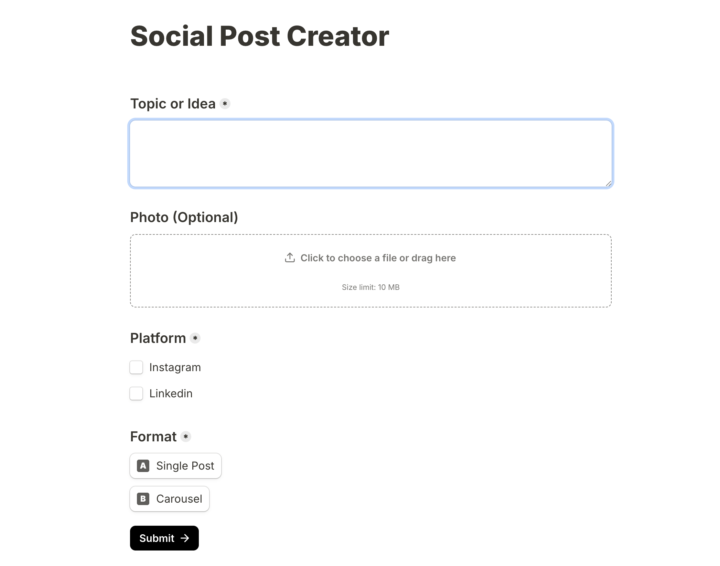Click required asterisk next to Platform label
Image resolution: width=720 pixels, height=566 pixels.
coord(195,338)
